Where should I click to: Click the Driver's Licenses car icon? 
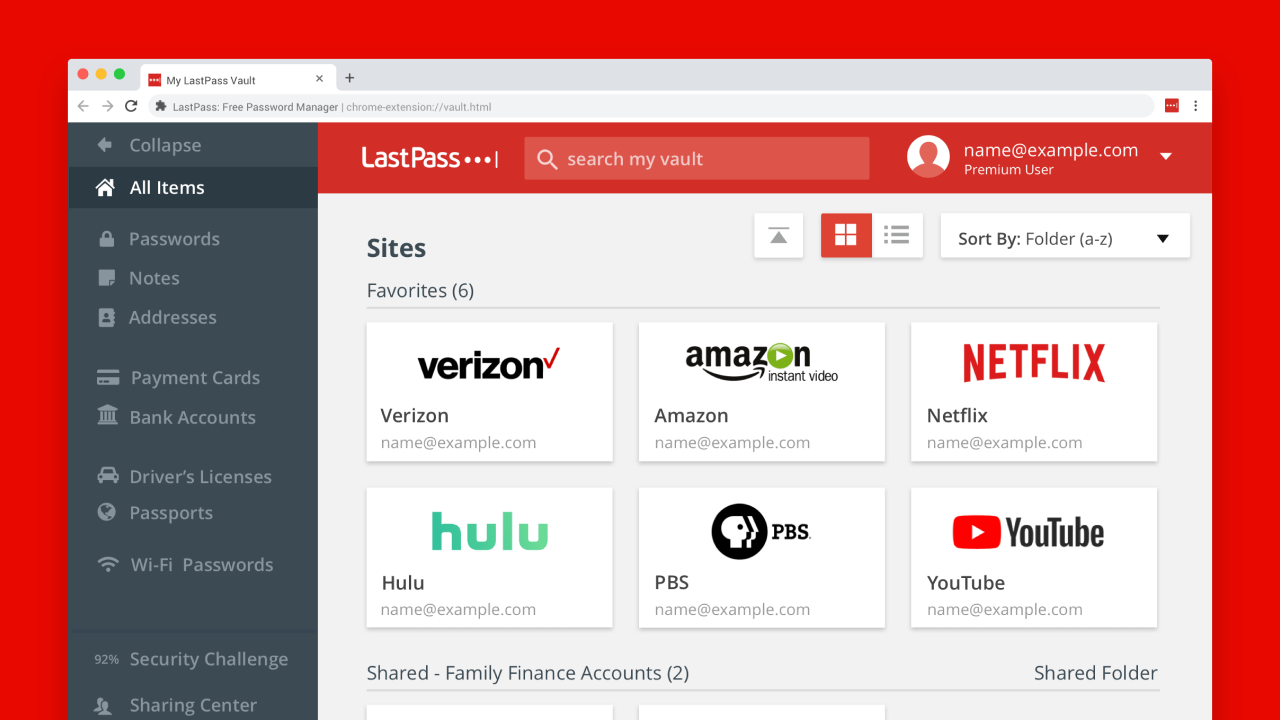tap(107, 475)
